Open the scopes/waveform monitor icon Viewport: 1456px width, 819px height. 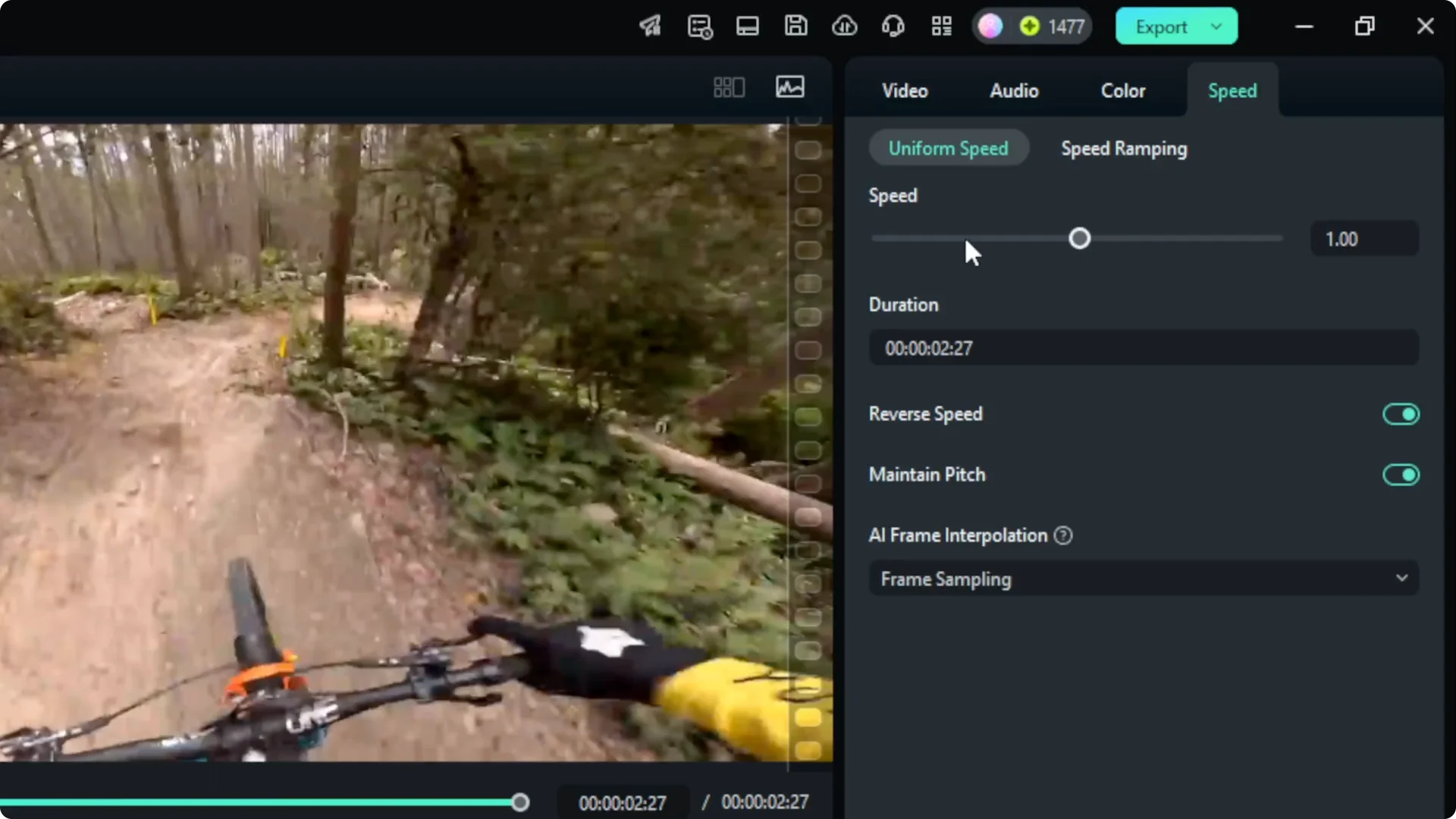(790, 86)
